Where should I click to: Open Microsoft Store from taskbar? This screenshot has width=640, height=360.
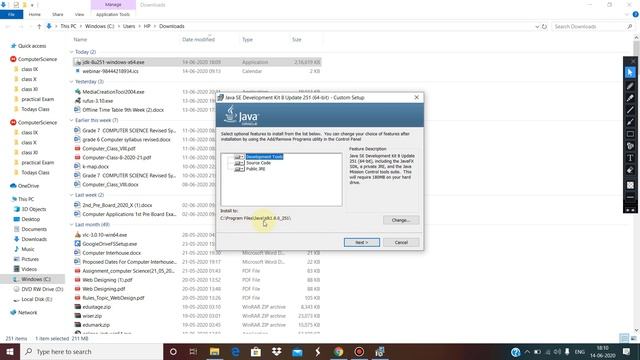256,351
